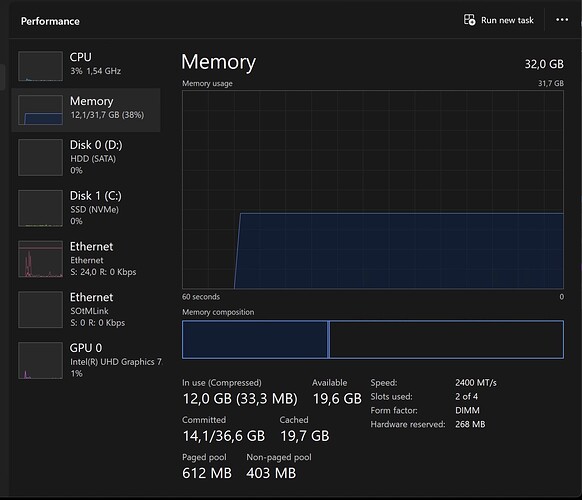Click the Disk 0 mini graph thumbnail

pos(40,157)
